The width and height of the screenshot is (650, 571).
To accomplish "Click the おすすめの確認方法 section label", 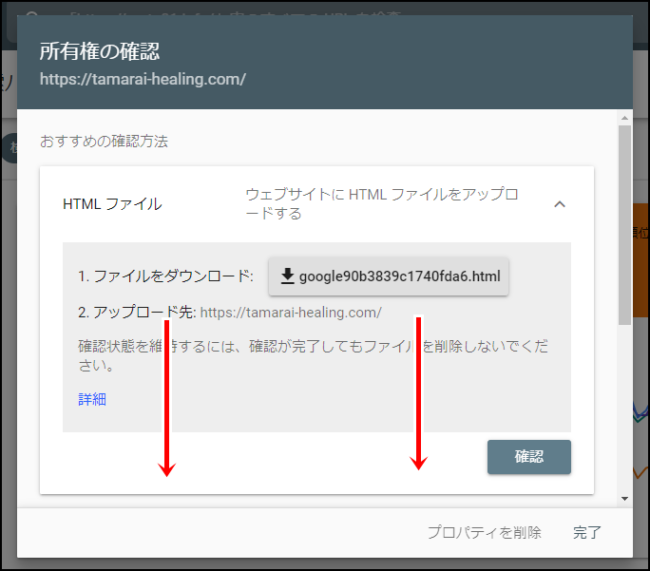I will [104, 141].
